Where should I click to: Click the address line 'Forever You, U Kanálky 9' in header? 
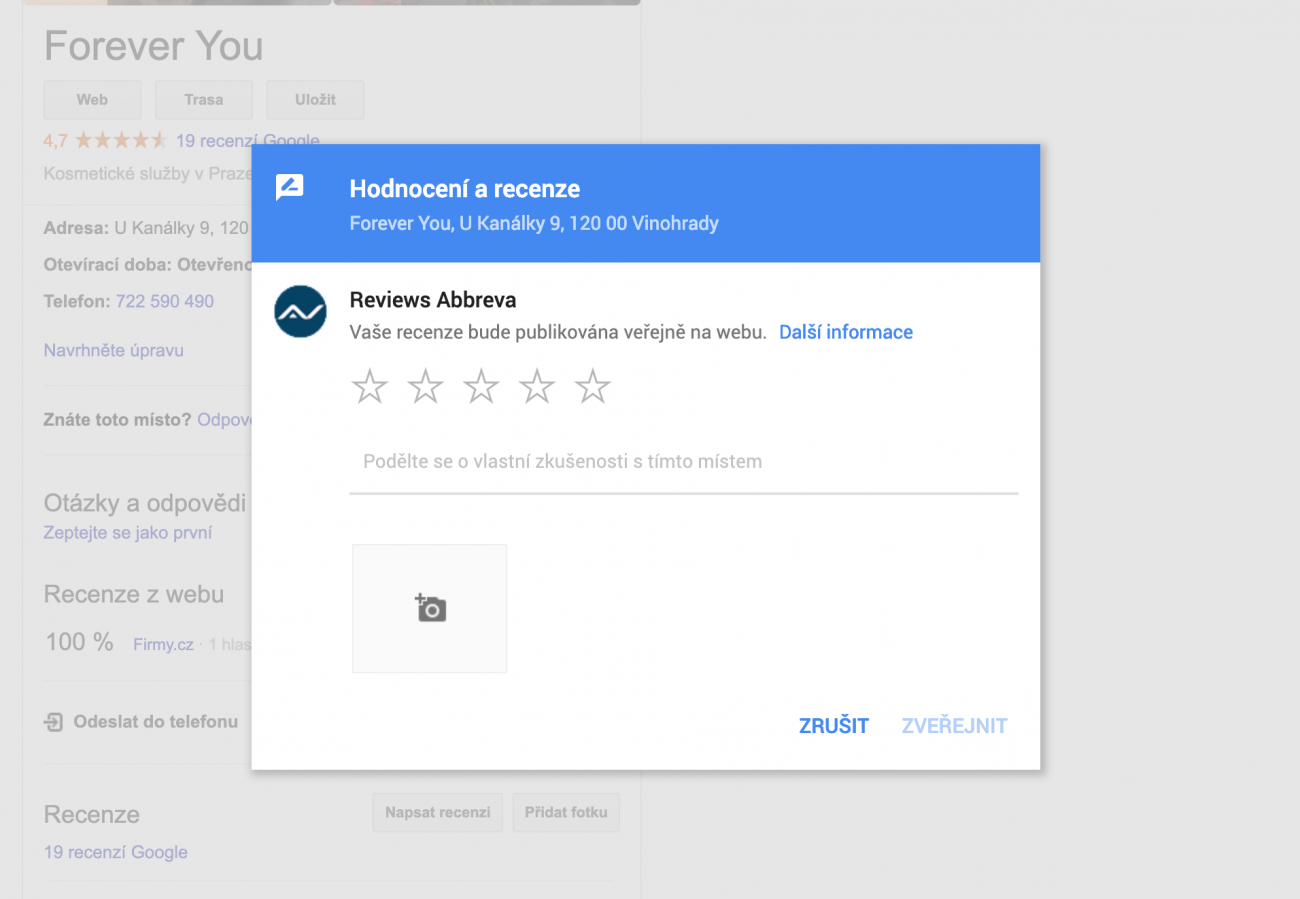(x=534, y=224)
